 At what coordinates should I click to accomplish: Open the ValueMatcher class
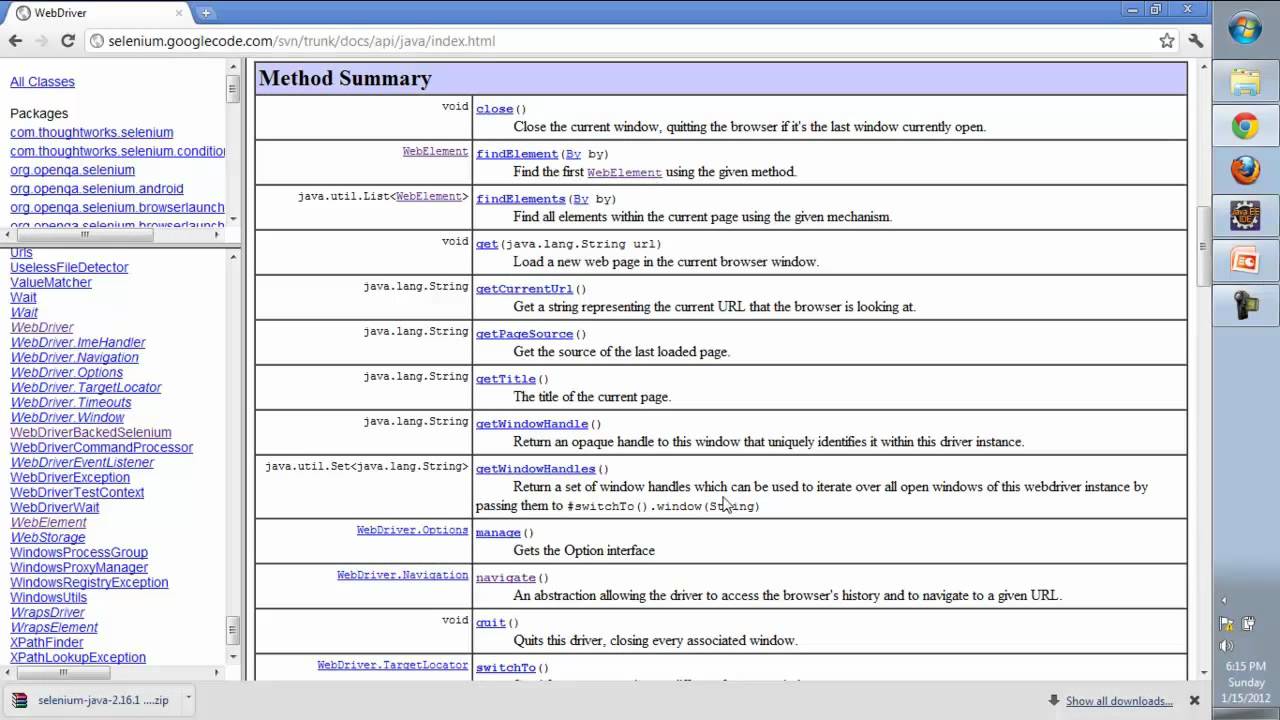pos(51,282)
